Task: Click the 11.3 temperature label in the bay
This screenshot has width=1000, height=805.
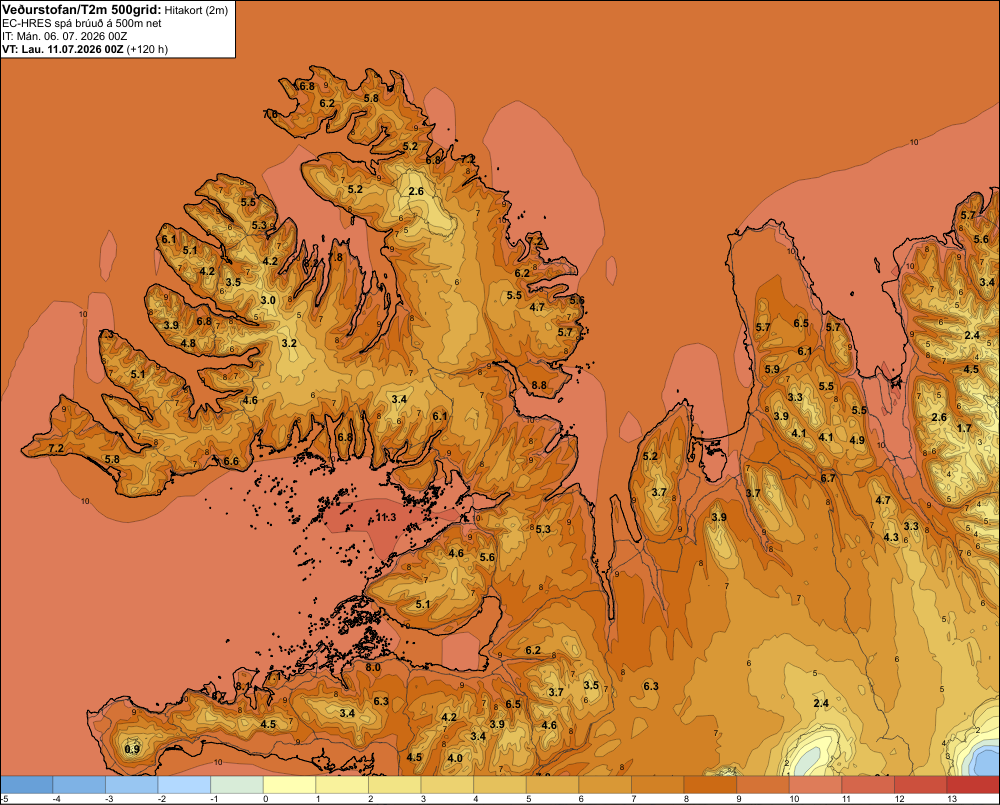Action: [x=386, y=517]
